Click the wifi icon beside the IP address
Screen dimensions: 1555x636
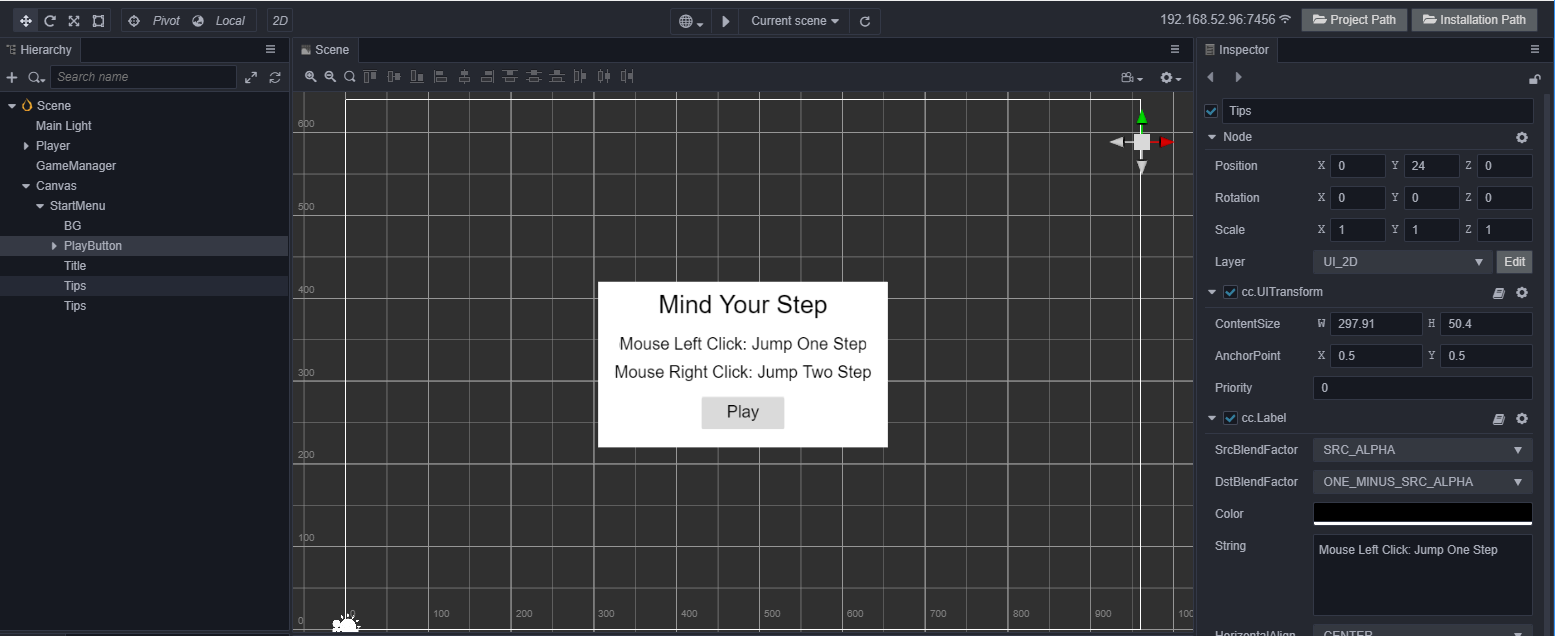coord(1285,19)
